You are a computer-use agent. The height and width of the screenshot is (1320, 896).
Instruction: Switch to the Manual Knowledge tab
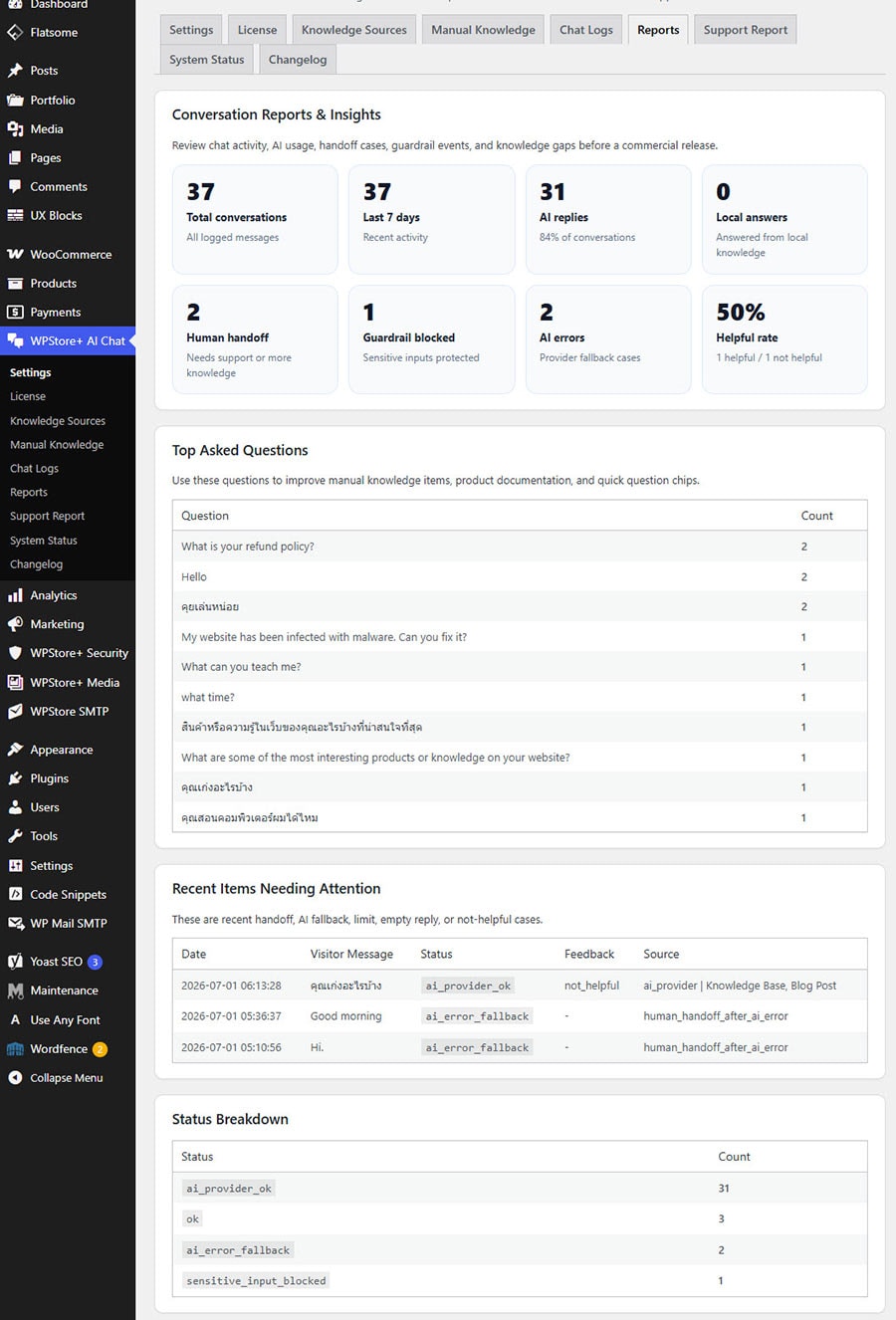(483, 30)
